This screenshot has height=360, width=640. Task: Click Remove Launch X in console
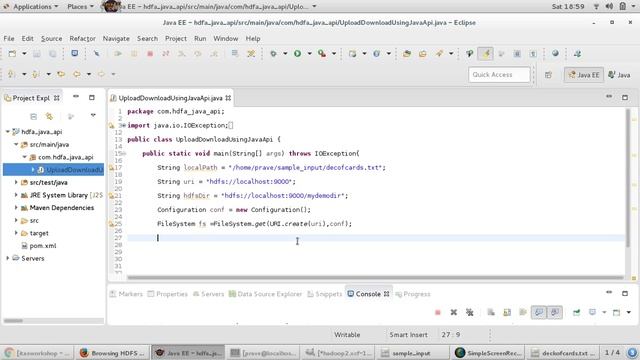coord(453,312)
